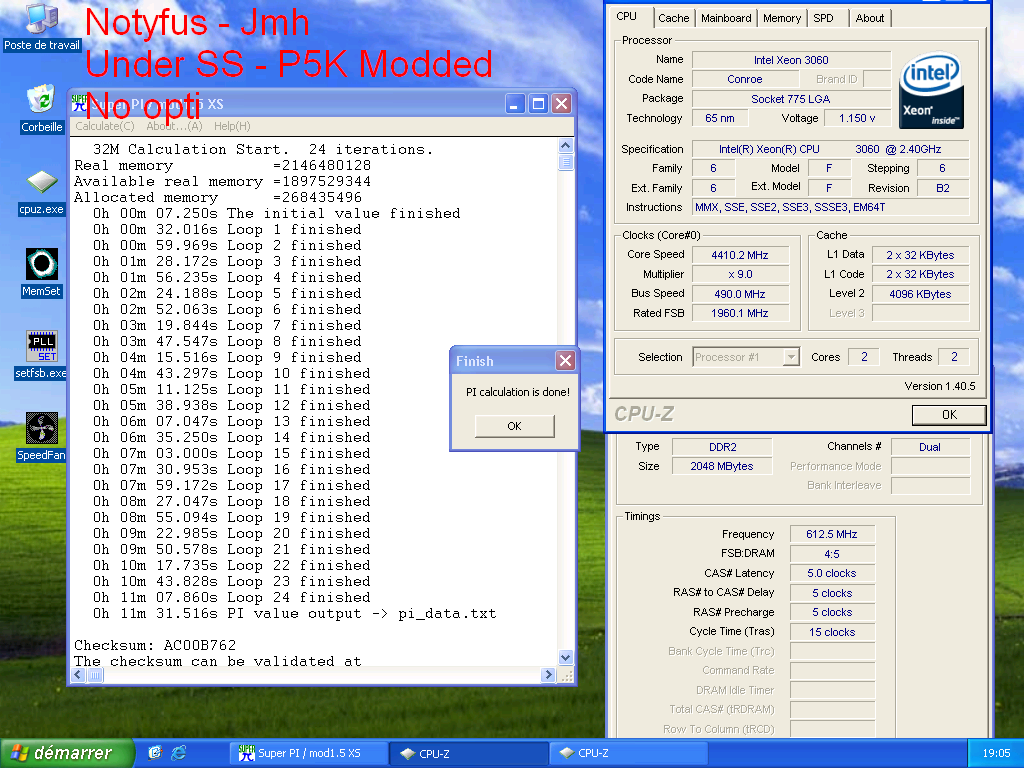
Task: Click the Bus Speed value 490.0 MHz
Action: tap(740, 294)
